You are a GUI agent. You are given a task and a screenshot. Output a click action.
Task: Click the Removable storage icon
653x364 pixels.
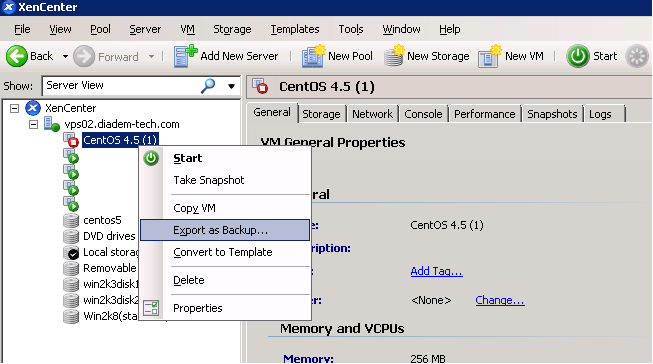tap(71, 269)
